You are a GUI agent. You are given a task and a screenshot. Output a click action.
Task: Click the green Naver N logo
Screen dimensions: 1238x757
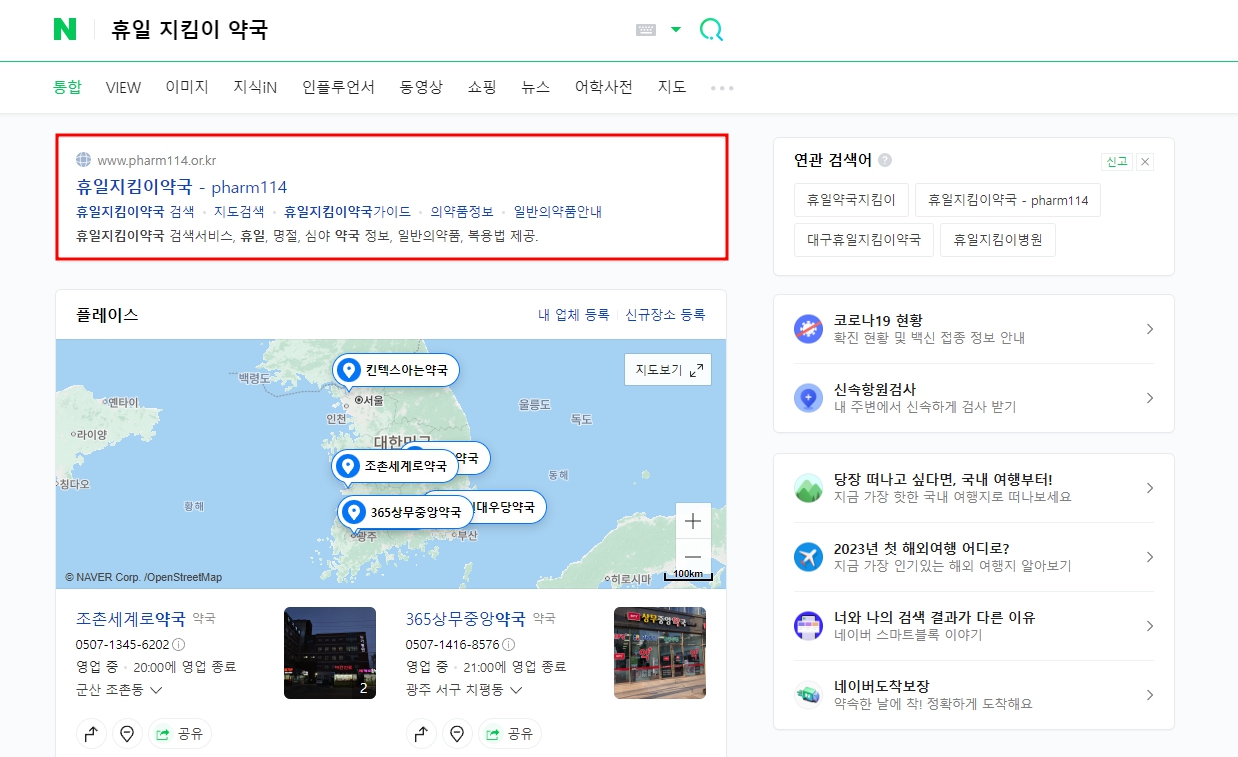click(65, 30)
